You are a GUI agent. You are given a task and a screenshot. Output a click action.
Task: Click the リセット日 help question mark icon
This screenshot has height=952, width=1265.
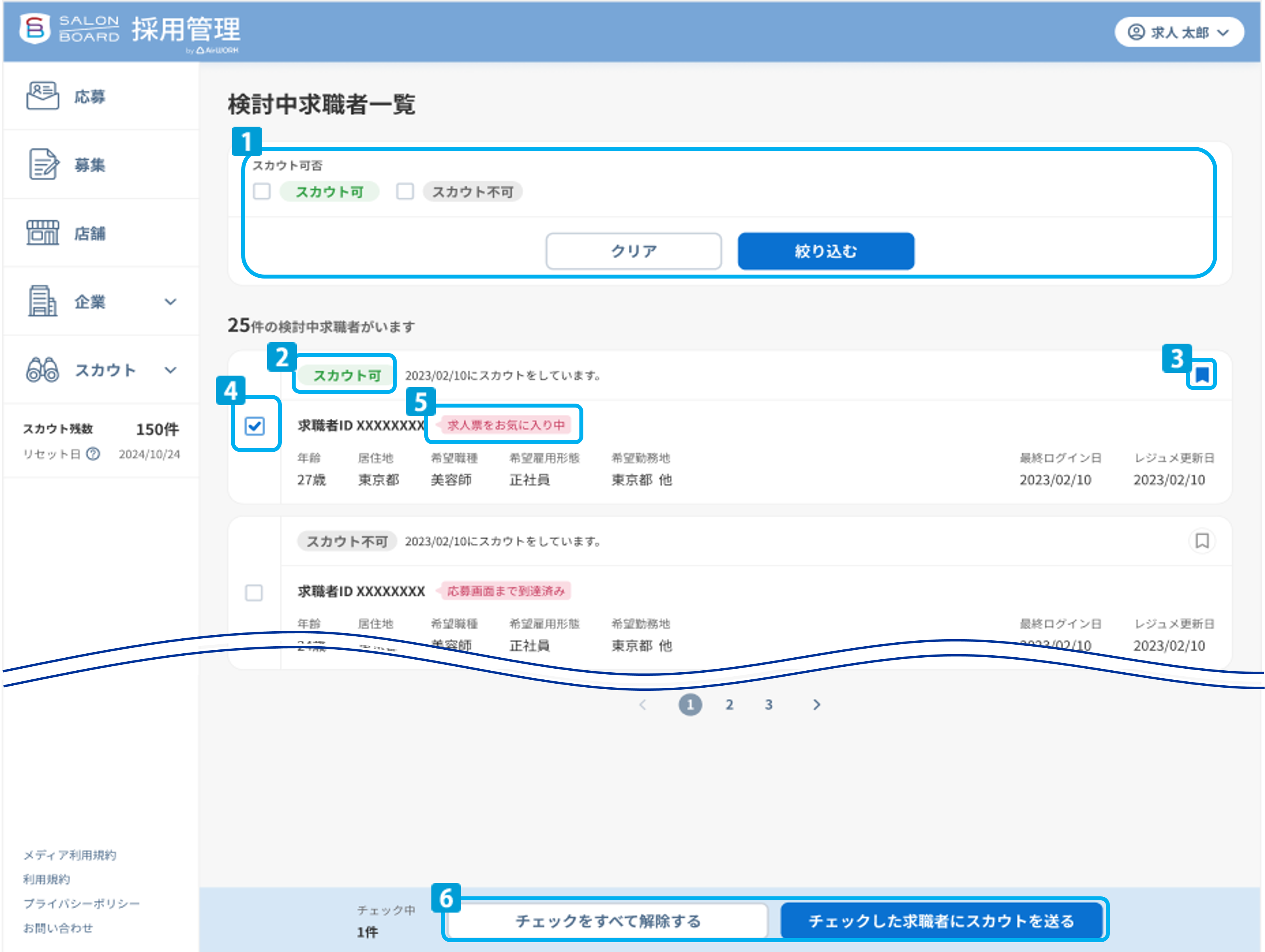[93, 454]
